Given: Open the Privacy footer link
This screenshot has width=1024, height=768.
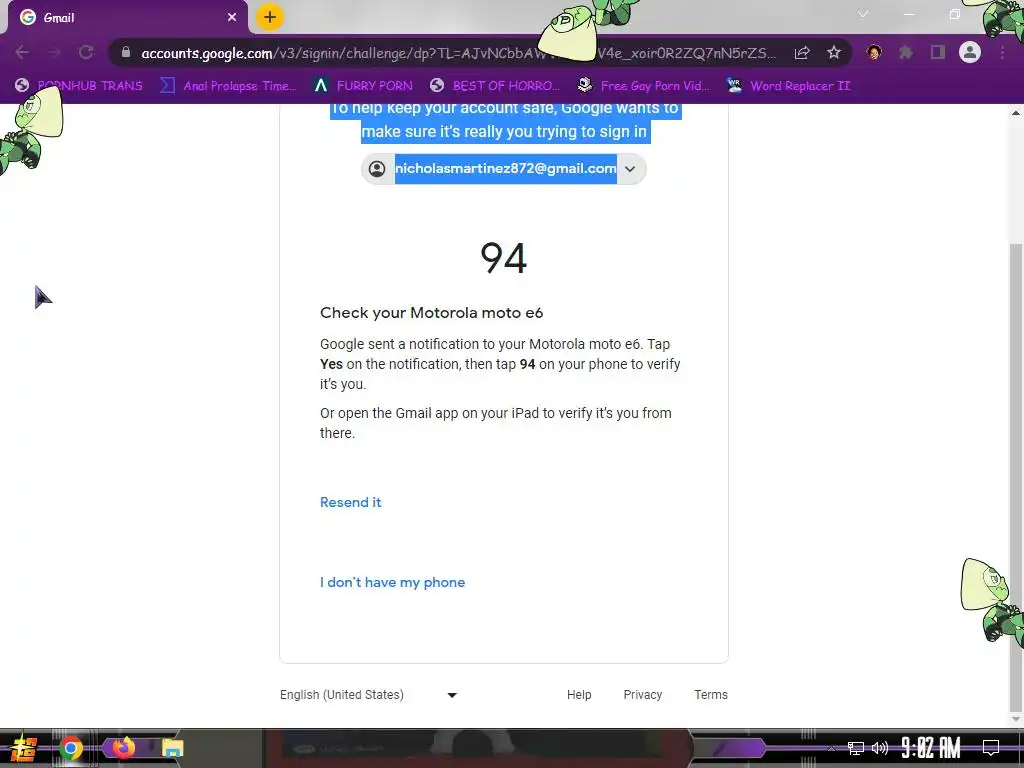Looking at the screenshot, I should pos(643,695).
